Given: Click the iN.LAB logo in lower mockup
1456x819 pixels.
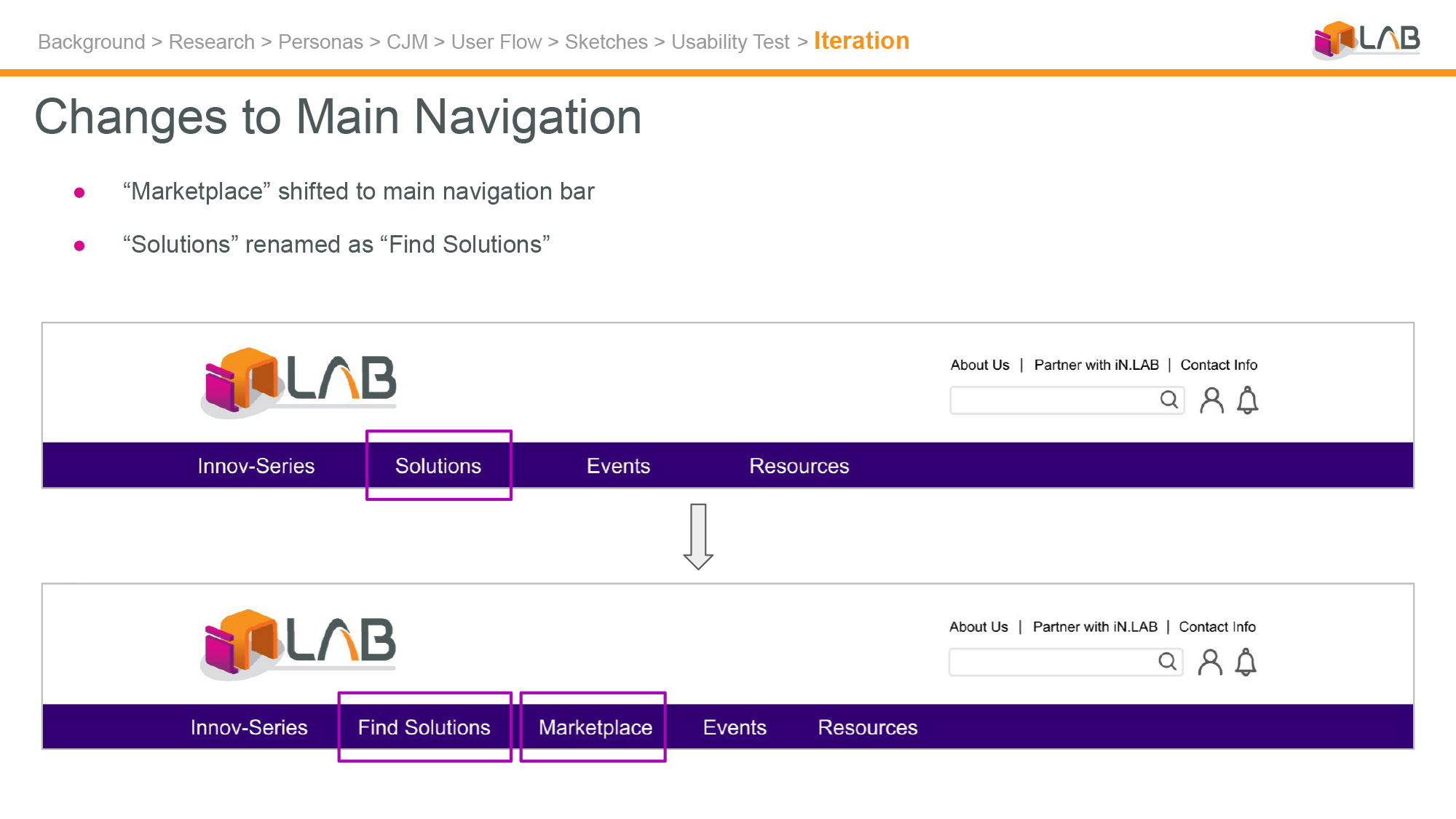Looking at the screenshot, I should coord(298,644).
